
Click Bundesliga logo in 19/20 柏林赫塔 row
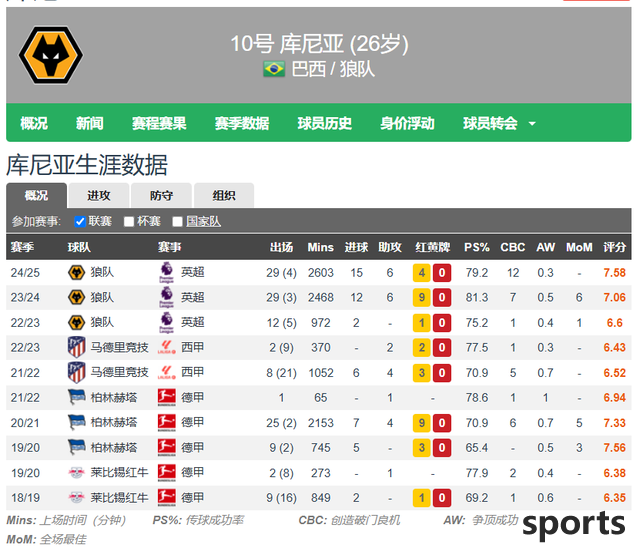pos(167,448)
